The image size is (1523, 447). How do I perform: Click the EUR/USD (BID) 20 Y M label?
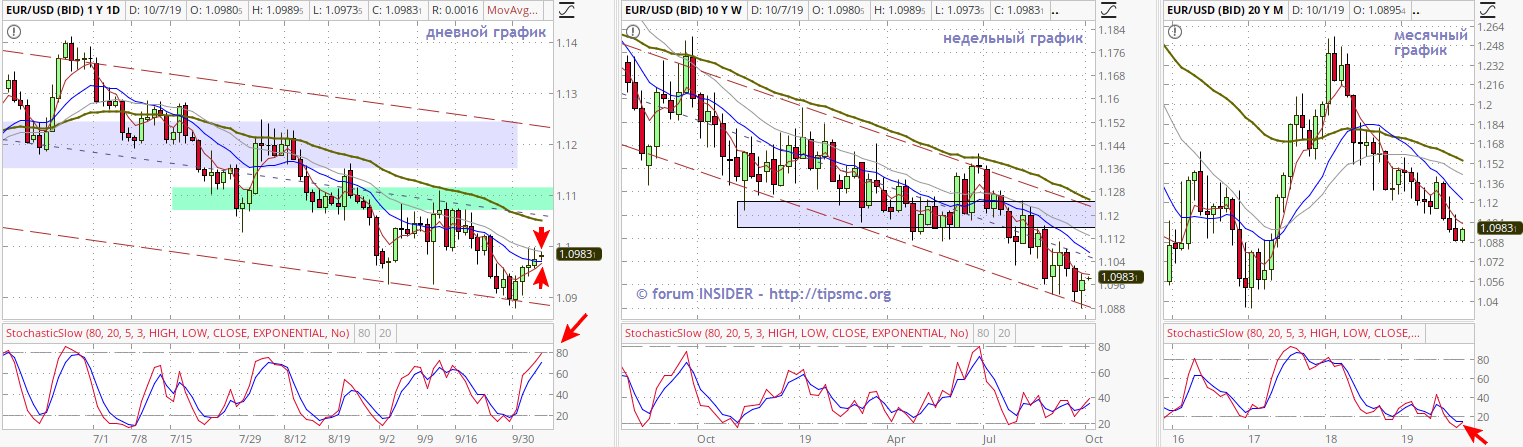coord(1226,10)
